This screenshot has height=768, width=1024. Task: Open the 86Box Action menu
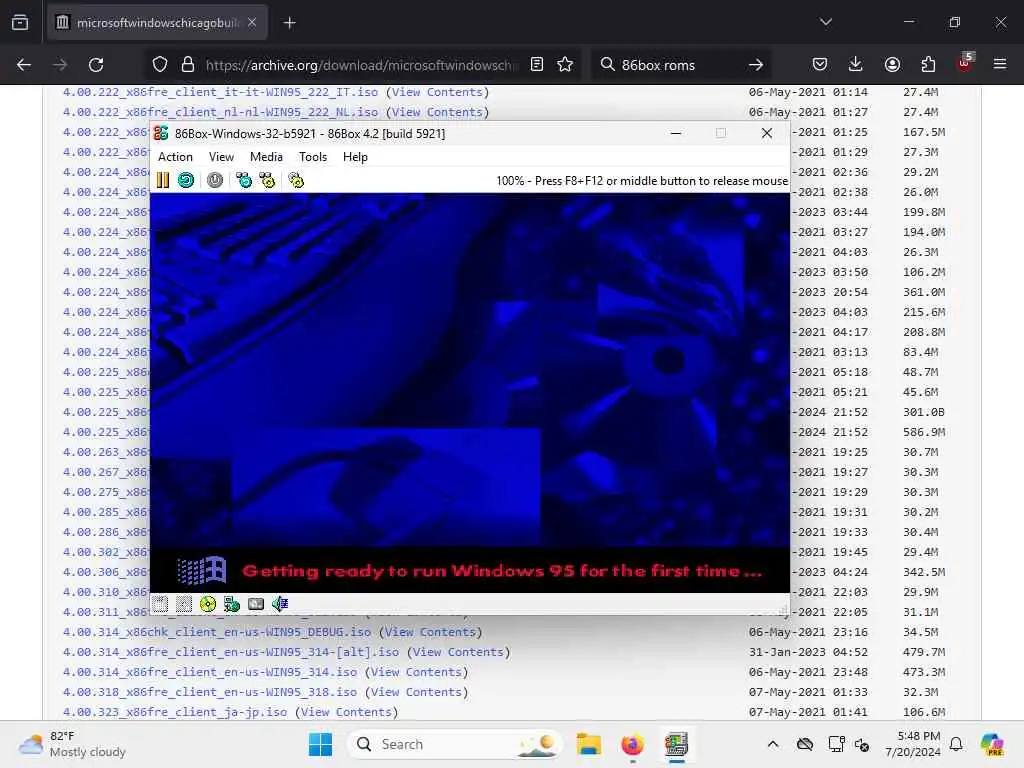click(175, 157)
